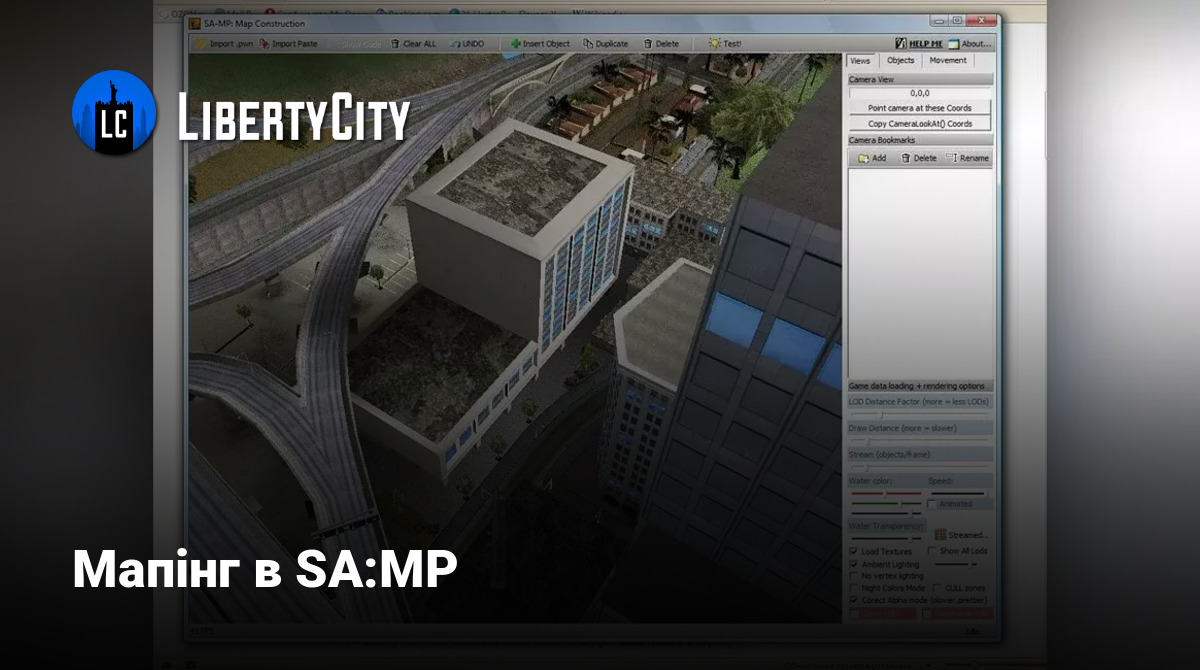This screenshot has width=1200, height=670.
Task: Click Copy CameraLookAt() Coords button
Action: (920, 124)
